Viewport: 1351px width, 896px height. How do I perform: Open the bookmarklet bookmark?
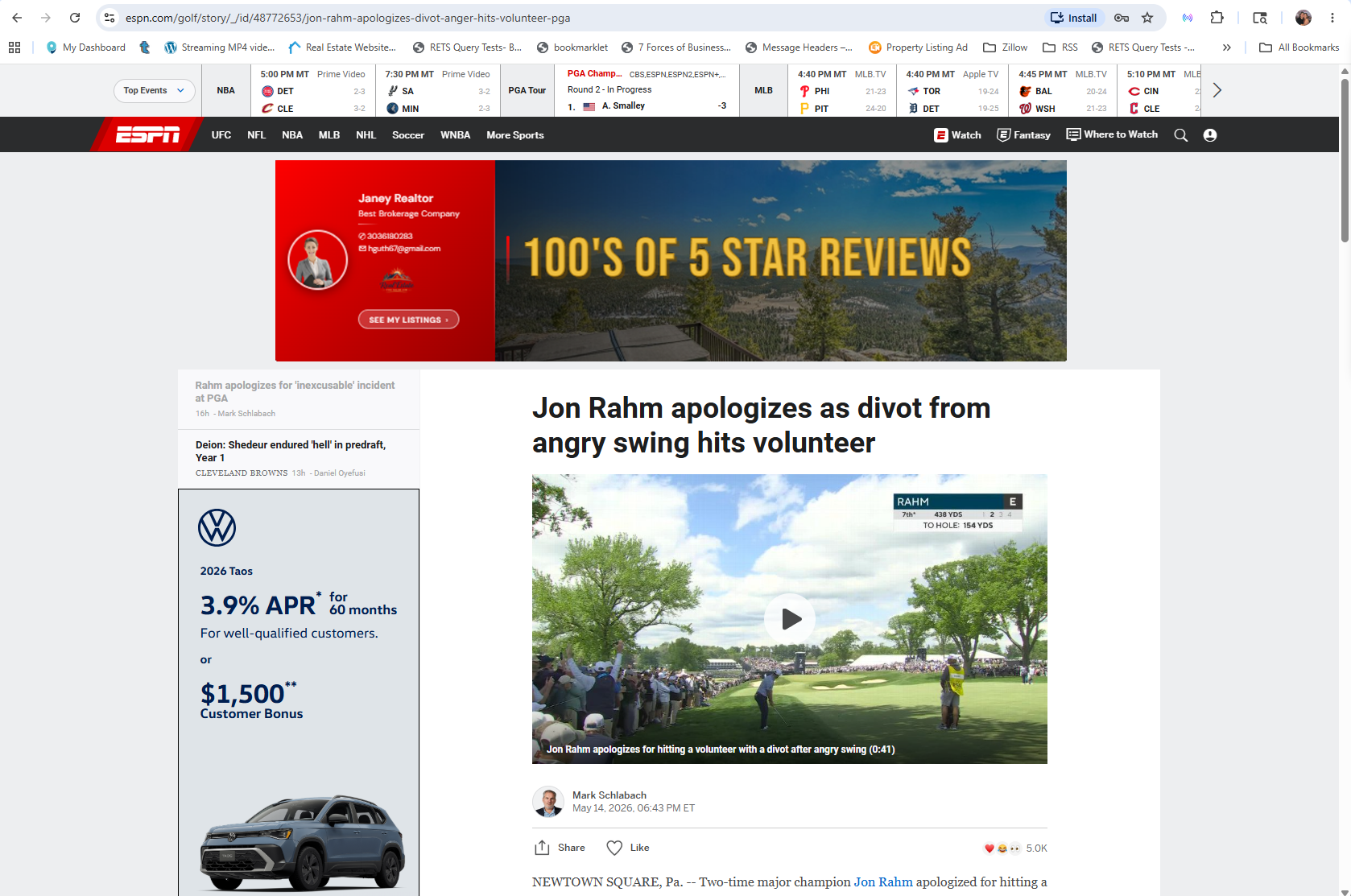click(572, 47)
